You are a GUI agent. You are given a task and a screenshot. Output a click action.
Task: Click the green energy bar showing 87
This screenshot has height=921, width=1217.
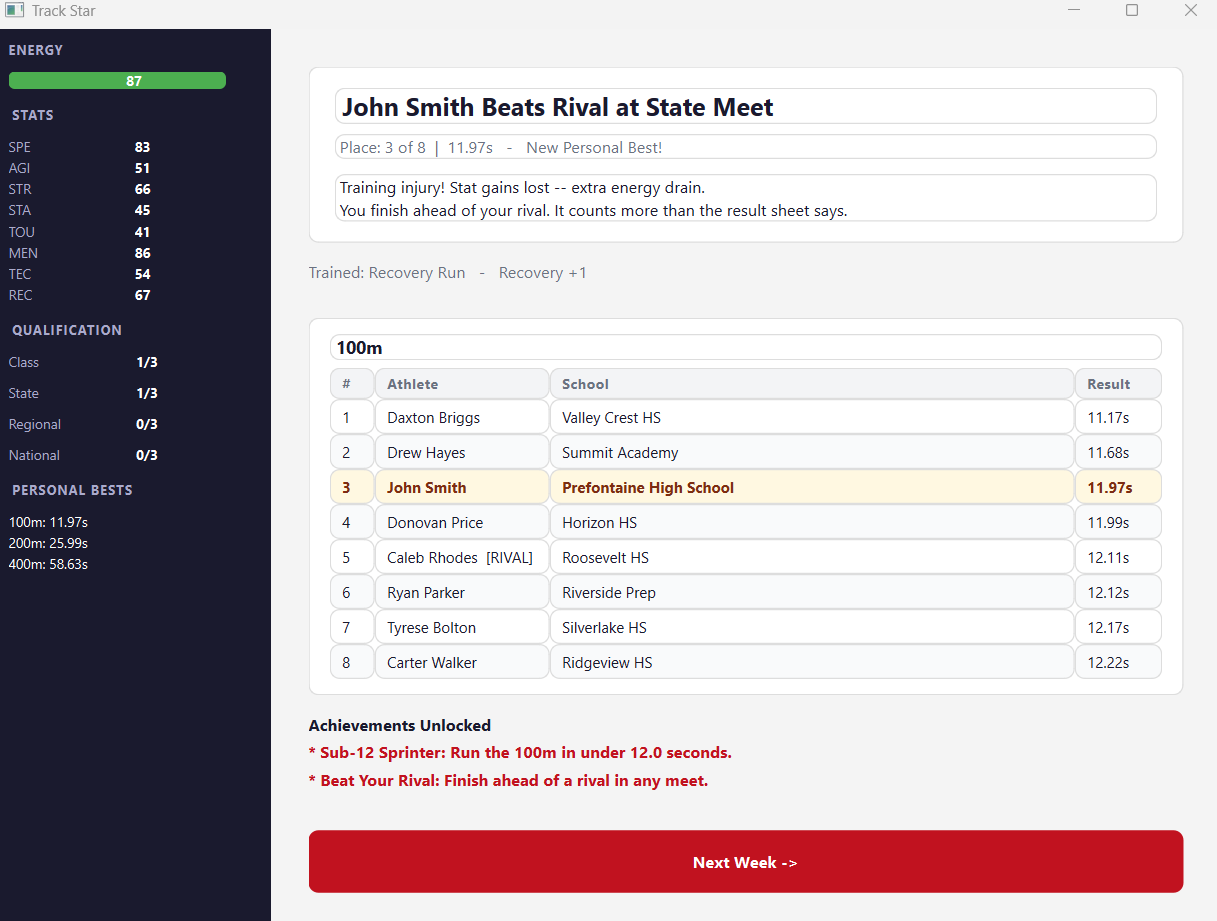(117, 81)
